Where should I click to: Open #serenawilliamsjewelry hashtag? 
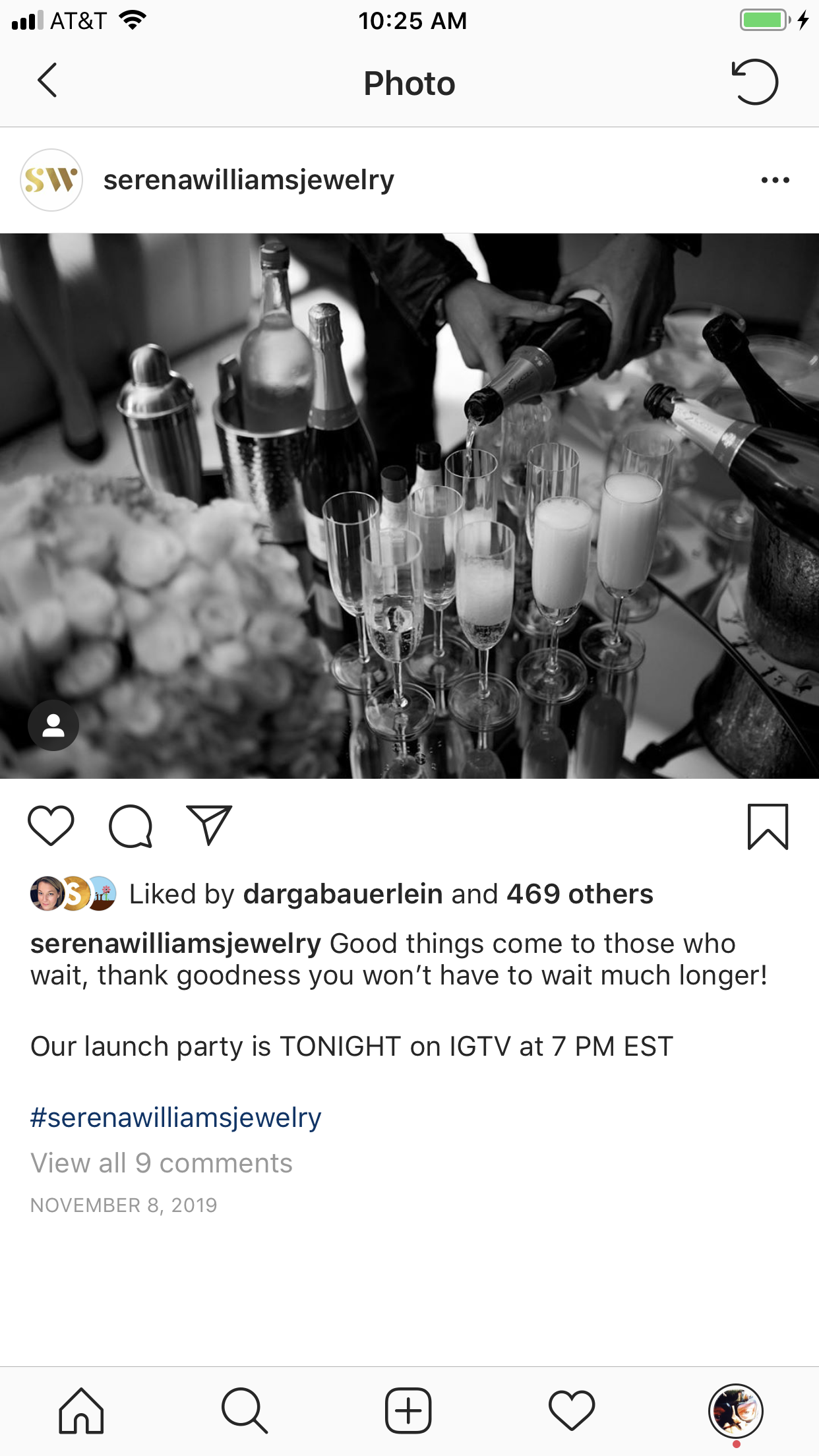(176, 1118)
